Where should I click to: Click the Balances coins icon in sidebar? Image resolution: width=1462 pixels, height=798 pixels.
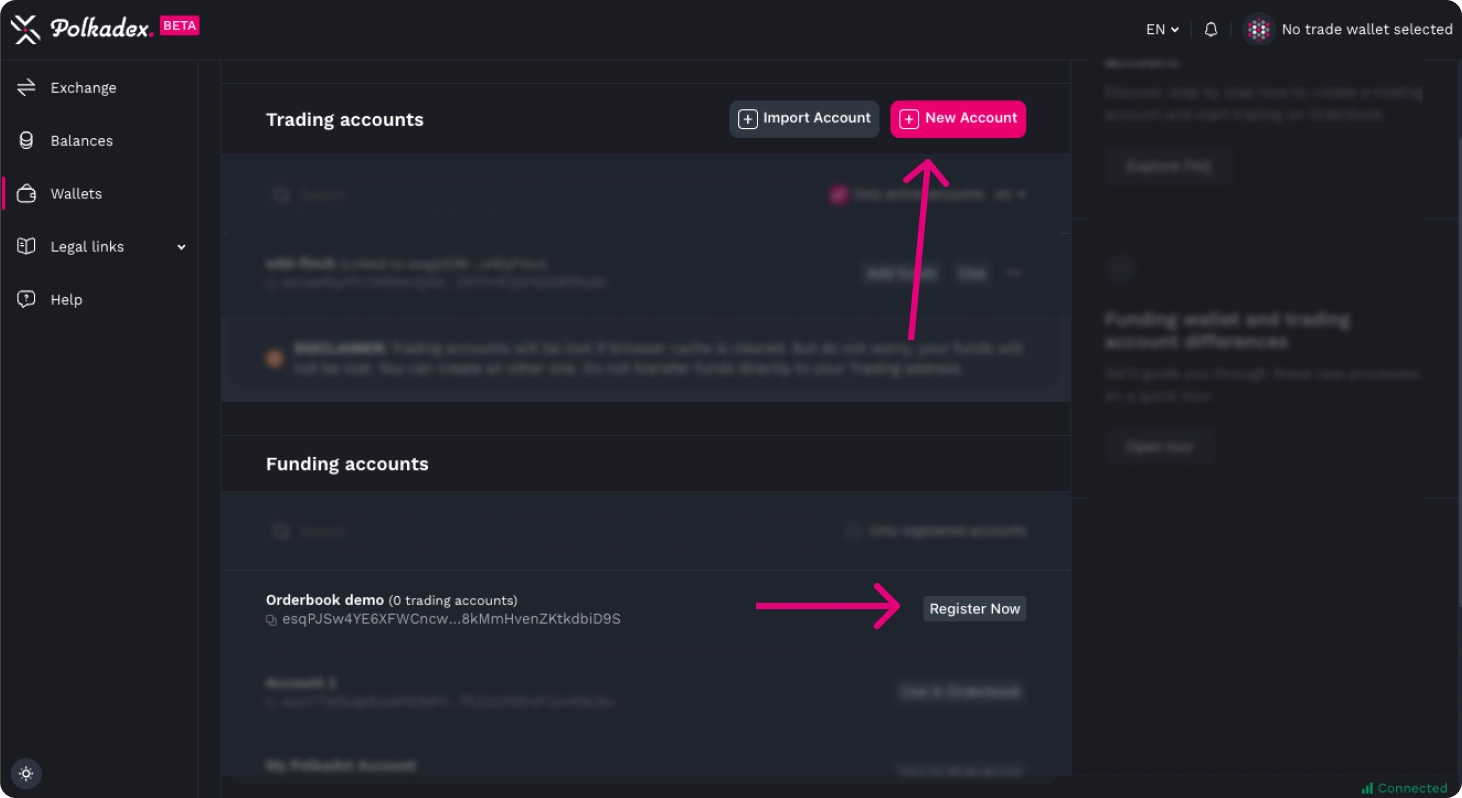(26, 141)
